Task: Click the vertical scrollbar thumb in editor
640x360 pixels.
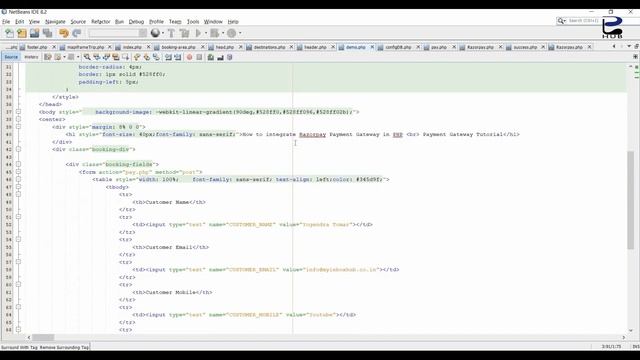Action: [631, 200]
